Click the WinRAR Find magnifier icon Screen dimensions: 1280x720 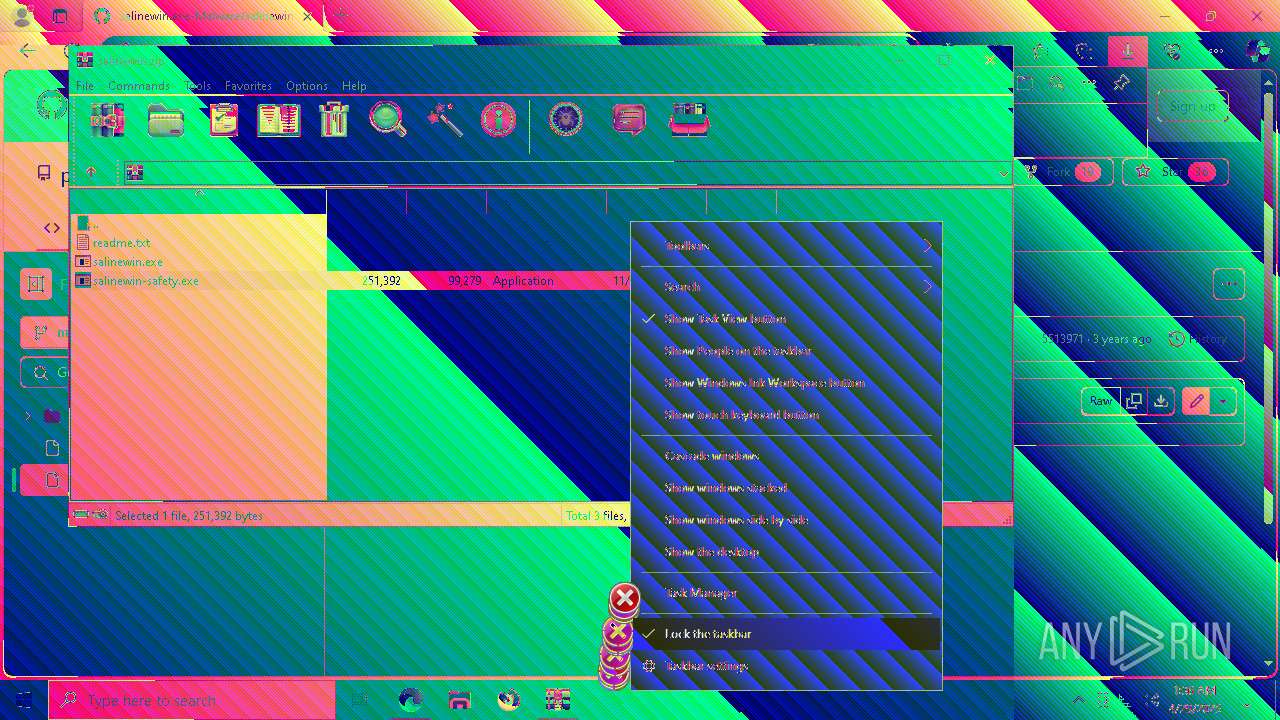coord(388,120)
